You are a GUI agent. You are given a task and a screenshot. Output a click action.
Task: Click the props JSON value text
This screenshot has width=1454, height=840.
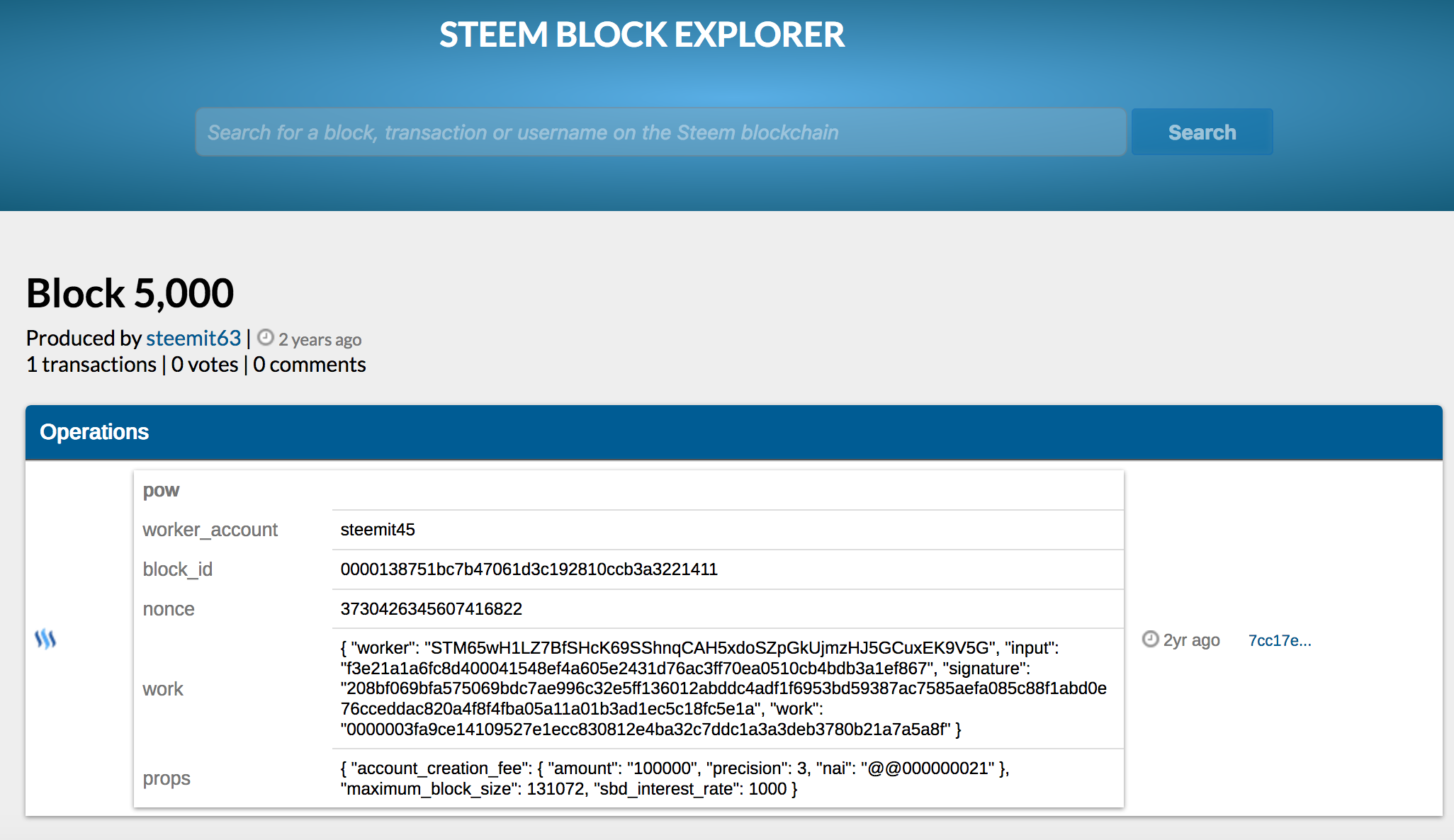point(673,778)
